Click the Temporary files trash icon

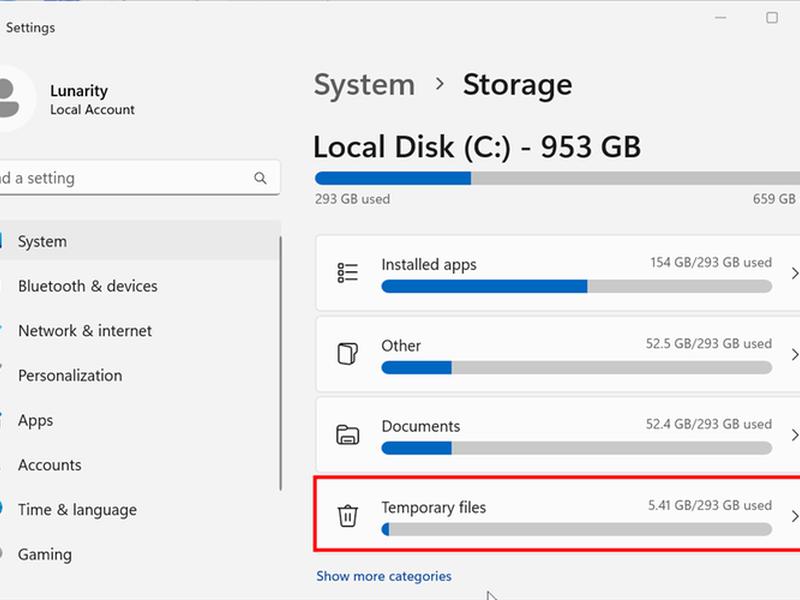tap(347, 515)
